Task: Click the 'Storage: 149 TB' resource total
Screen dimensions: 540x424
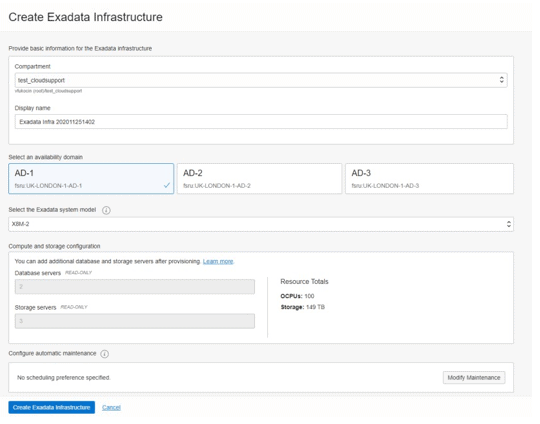Action: coord(302,307)
